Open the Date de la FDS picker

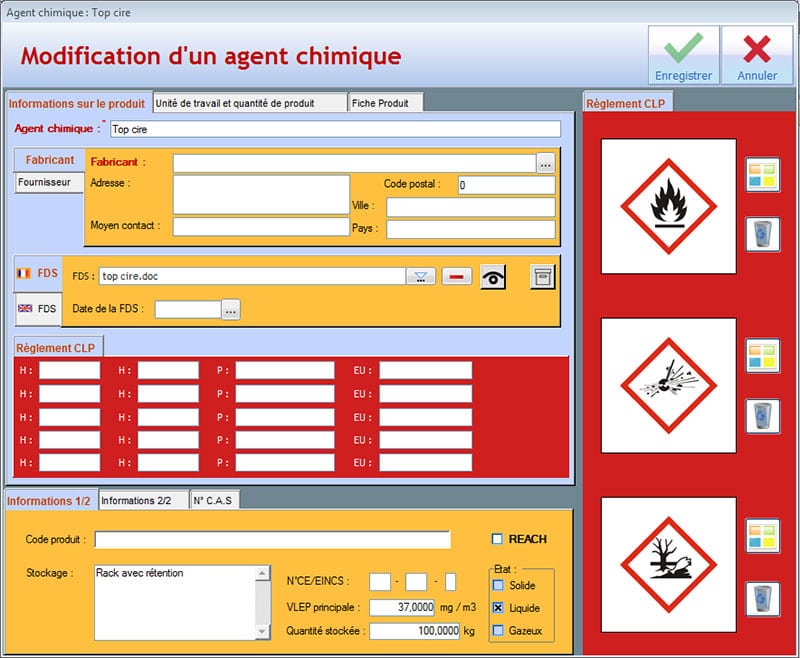[230, 309]
